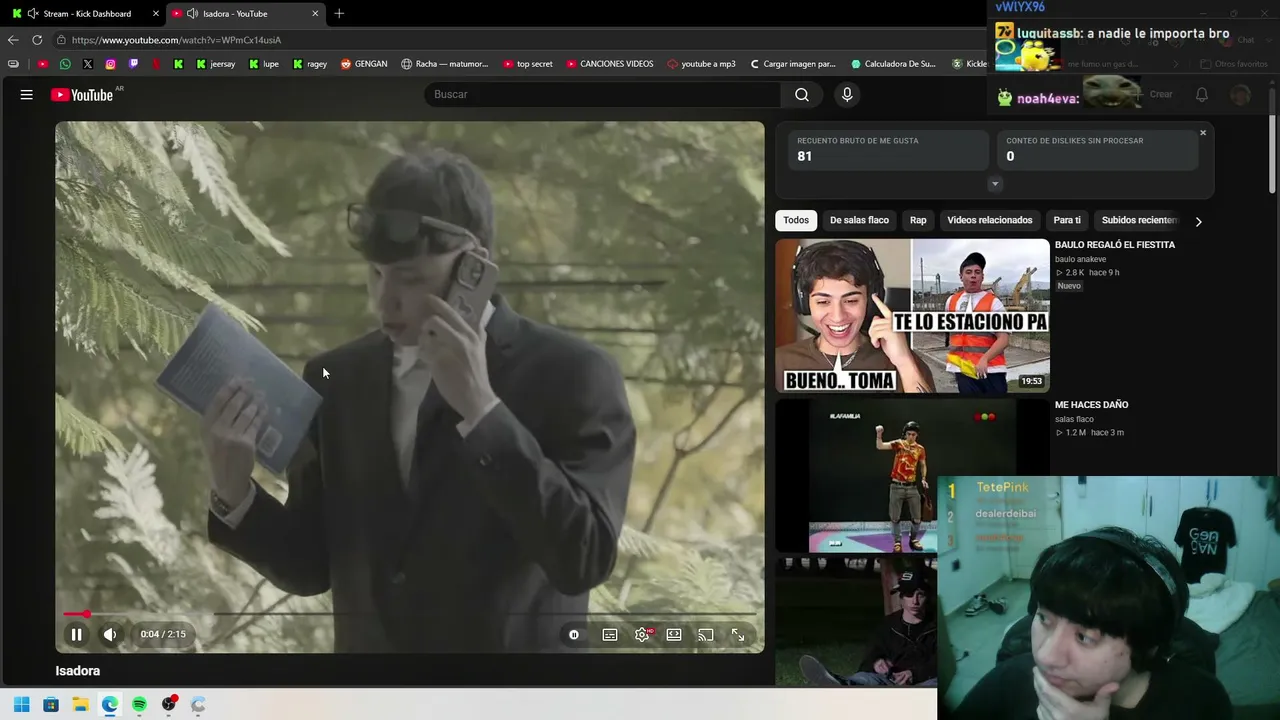Open OBS Studio from the taskbar
Image resolution: width=1280 pixels, height=720 pixels.
(169, 705)
